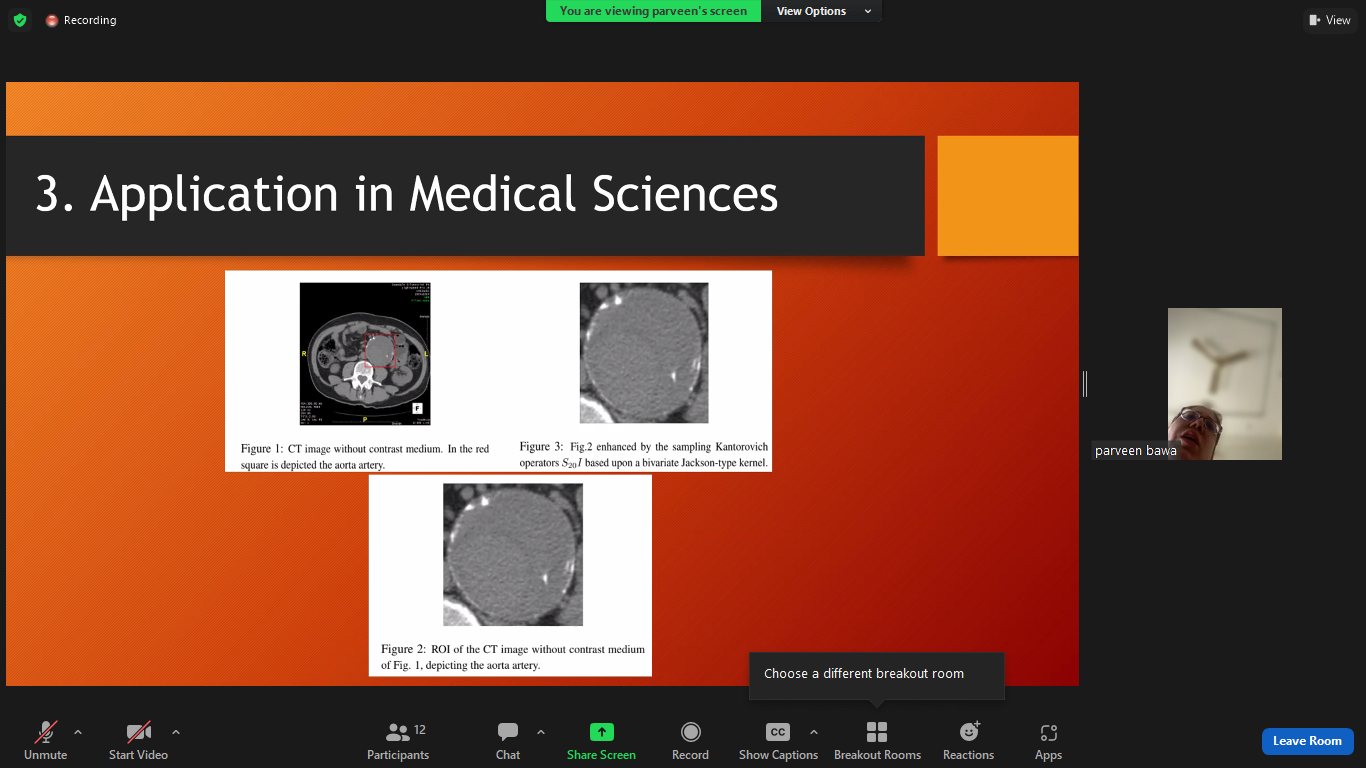Click the green Share Screen icon
The width and height of the screenshot is (1366, 768).
tap(601, 732)
